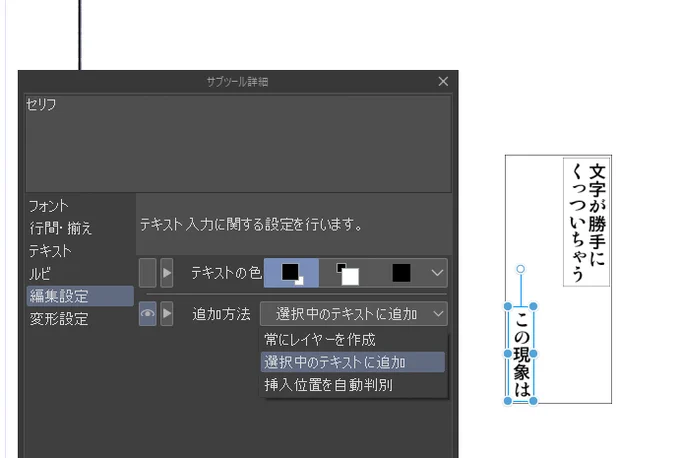Screen dimensions: 680x458
Task: Select sub color for text color
Action: 347,273
